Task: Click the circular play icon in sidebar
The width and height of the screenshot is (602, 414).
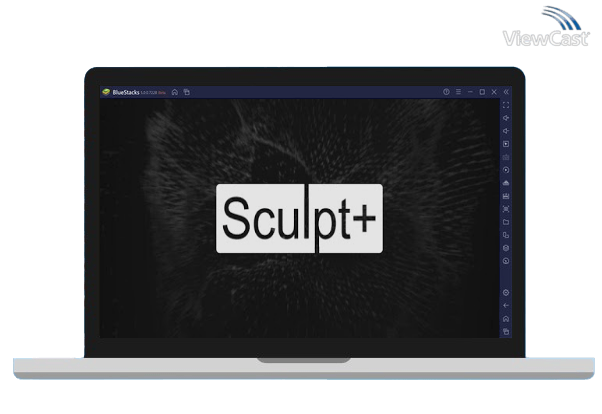Action: click(506, 170)
